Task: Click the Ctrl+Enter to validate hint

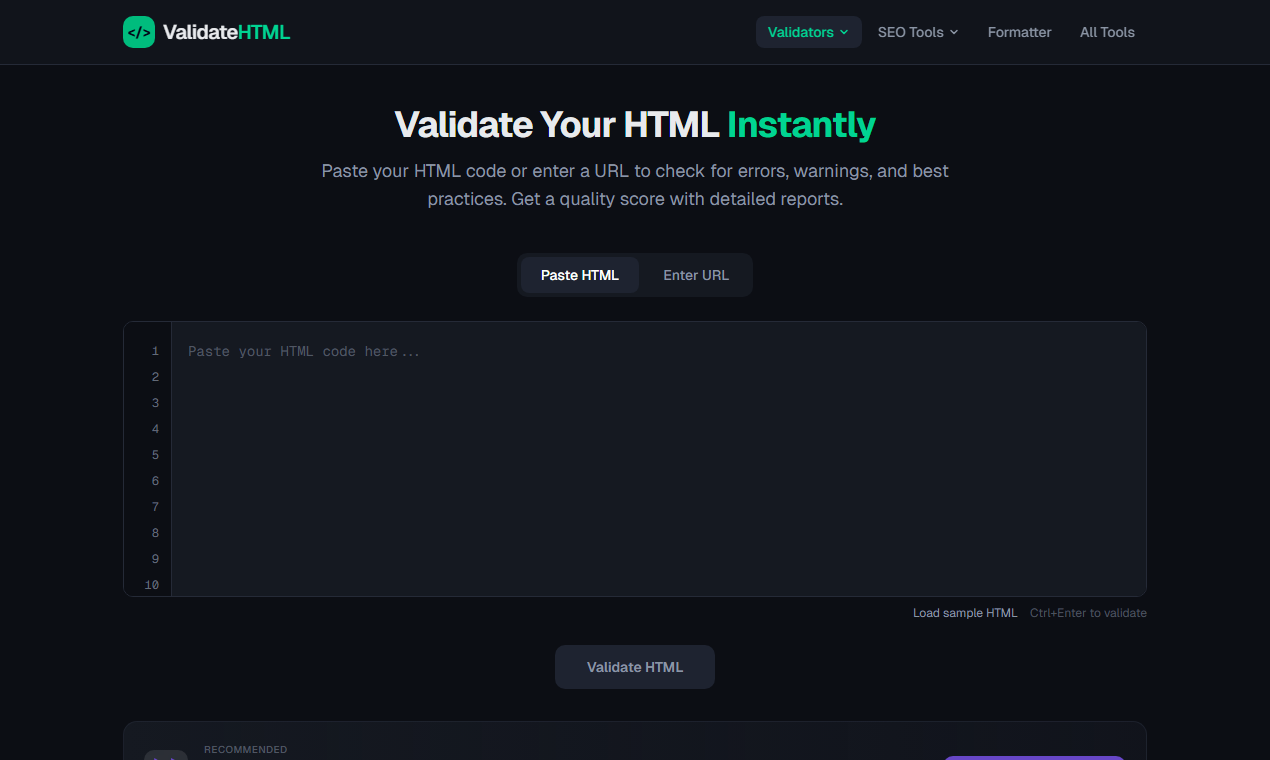Action: 1088,613
